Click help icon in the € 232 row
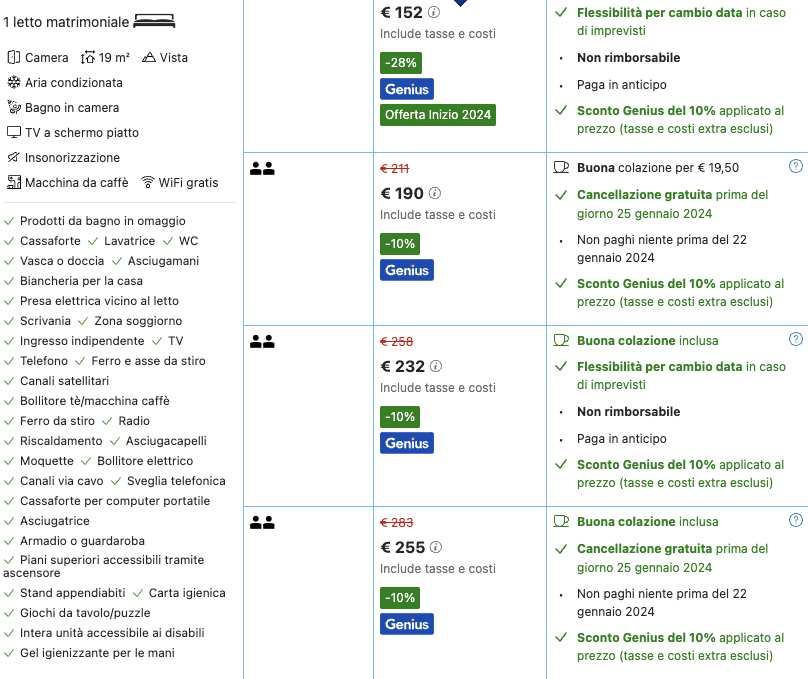The width and height of the screenshot is (808, 679). [795, 340]
